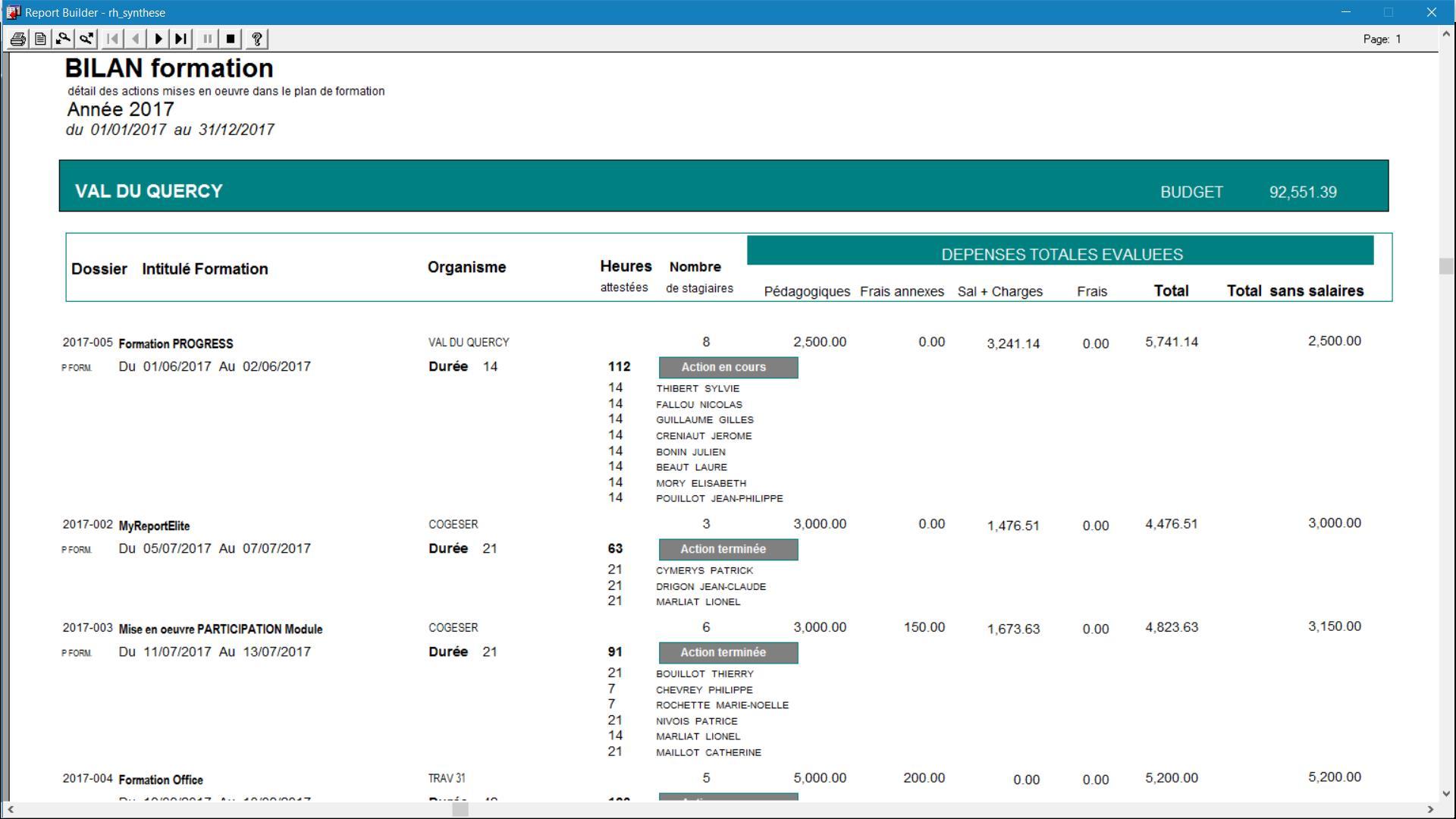The height and width of the screenshot is (819, 1456).
Task: Jump to the last page
Action: point(181,39)
